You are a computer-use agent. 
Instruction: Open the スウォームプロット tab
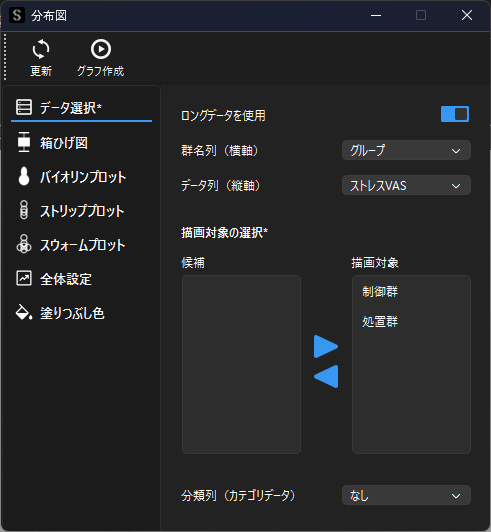81,245
